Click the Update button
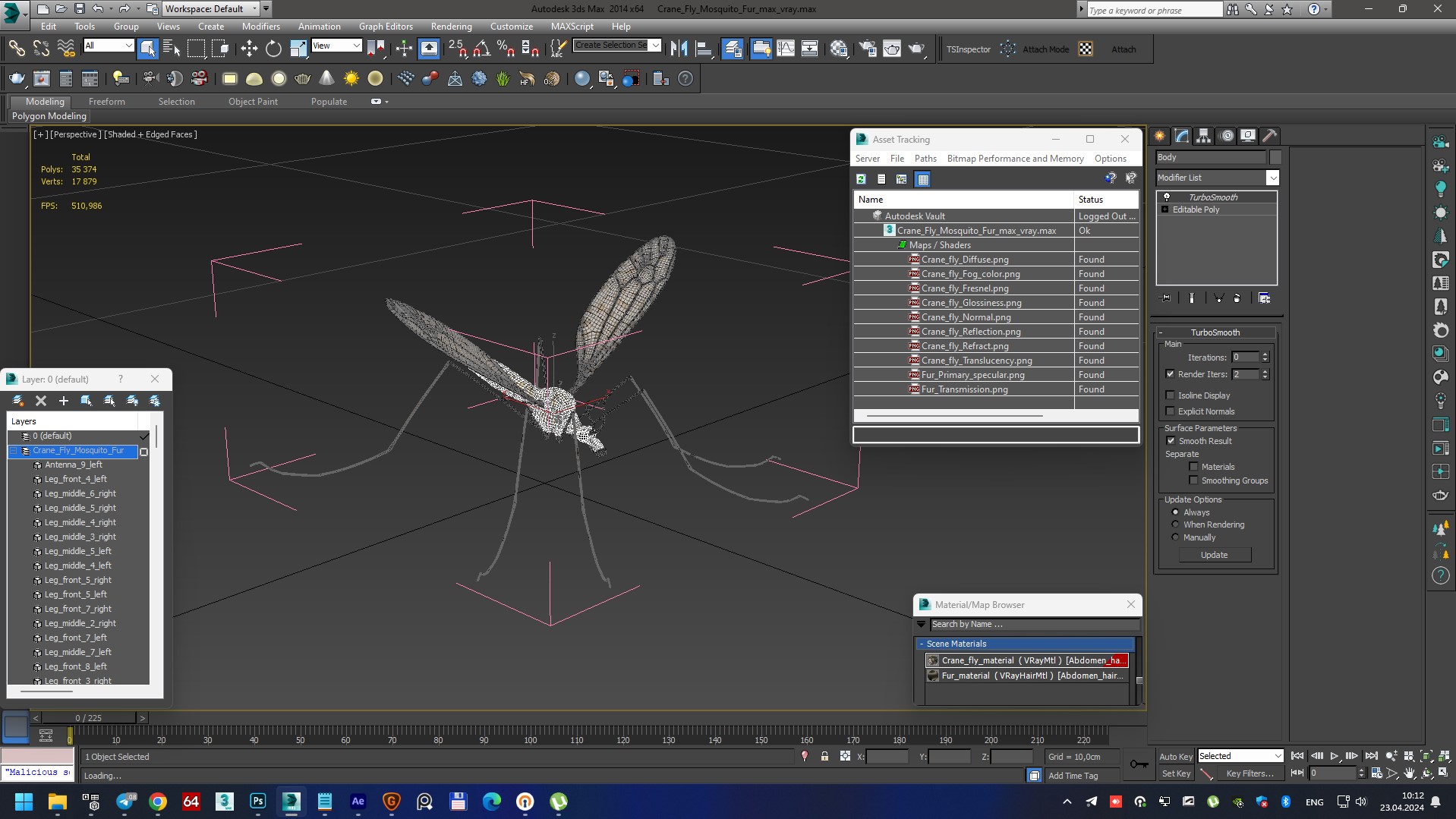 [x=1214, y=555]
